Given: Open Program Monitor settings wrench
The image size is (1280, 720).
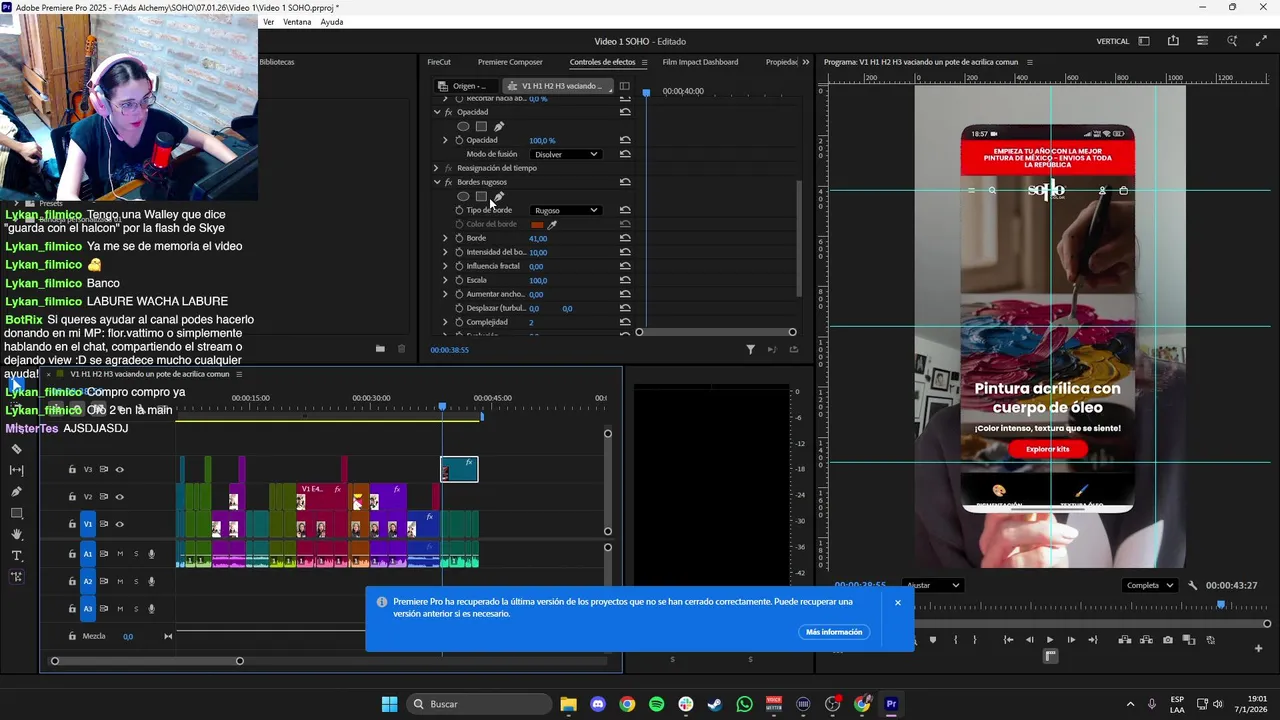Looking at the screenshot, I should [1192, 585].
